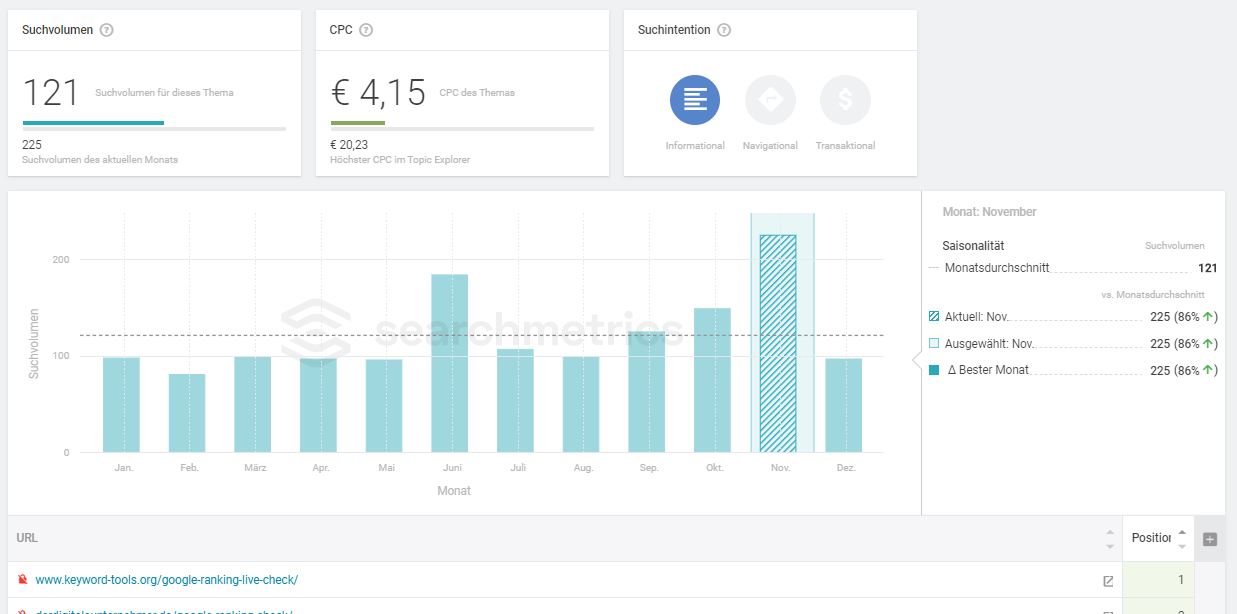Click the Bester Monat 225 (86%) value

pyautogui.click(x=1184, y=370)
